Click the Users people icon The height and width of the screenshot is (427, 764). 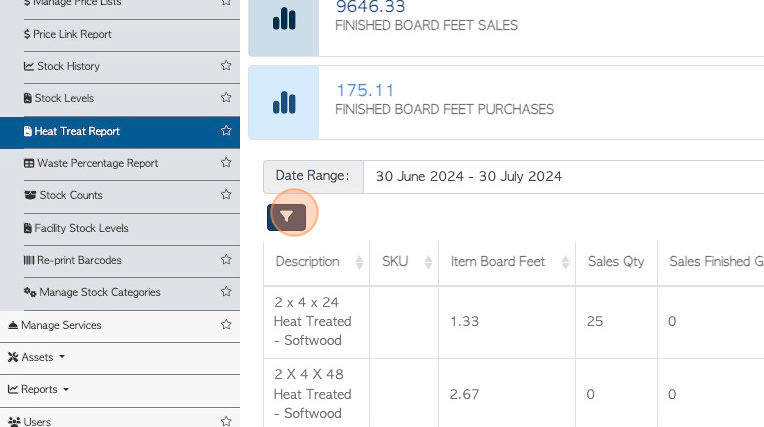(14, 422)
